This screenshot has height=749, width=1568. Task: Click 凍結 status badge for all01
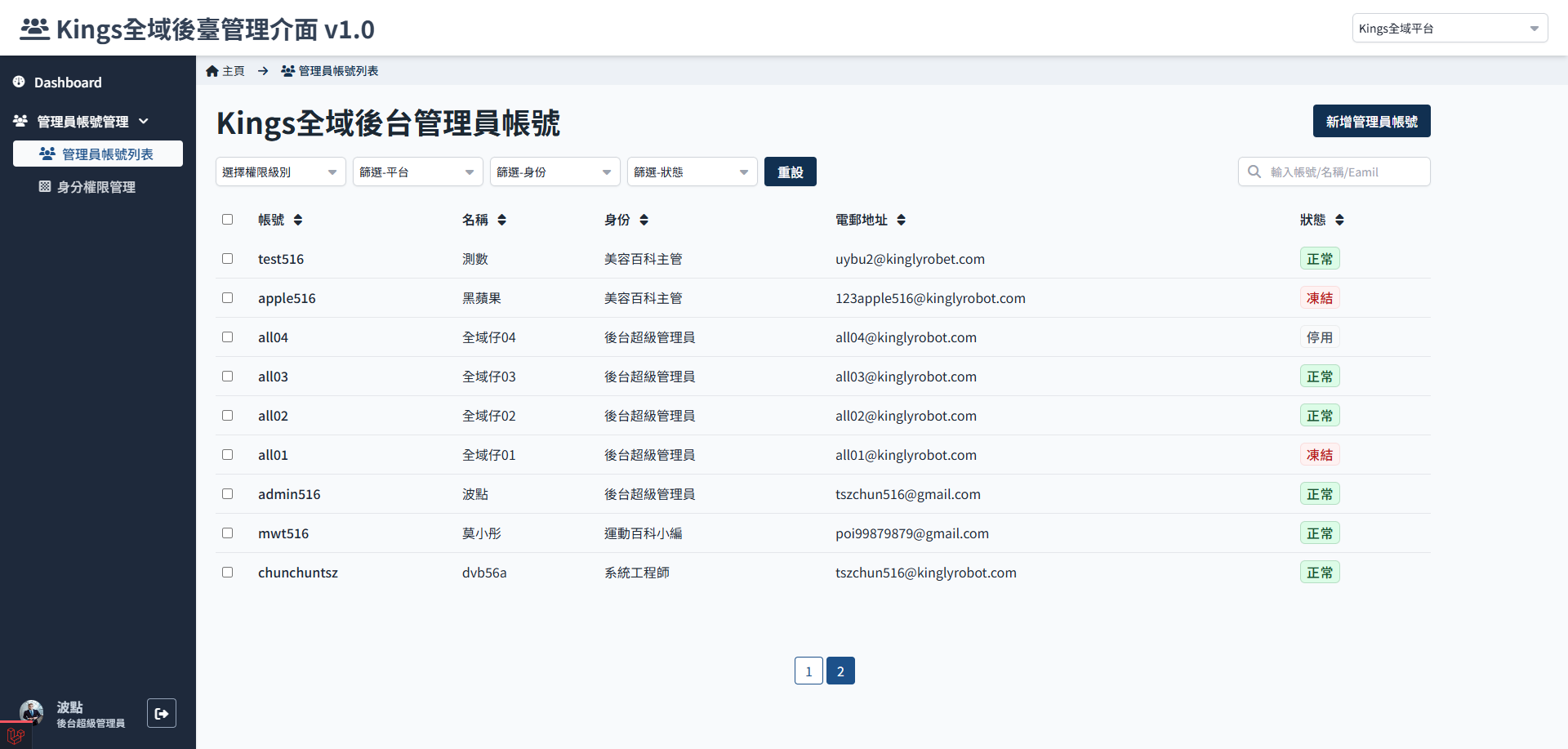point(1320,455)
